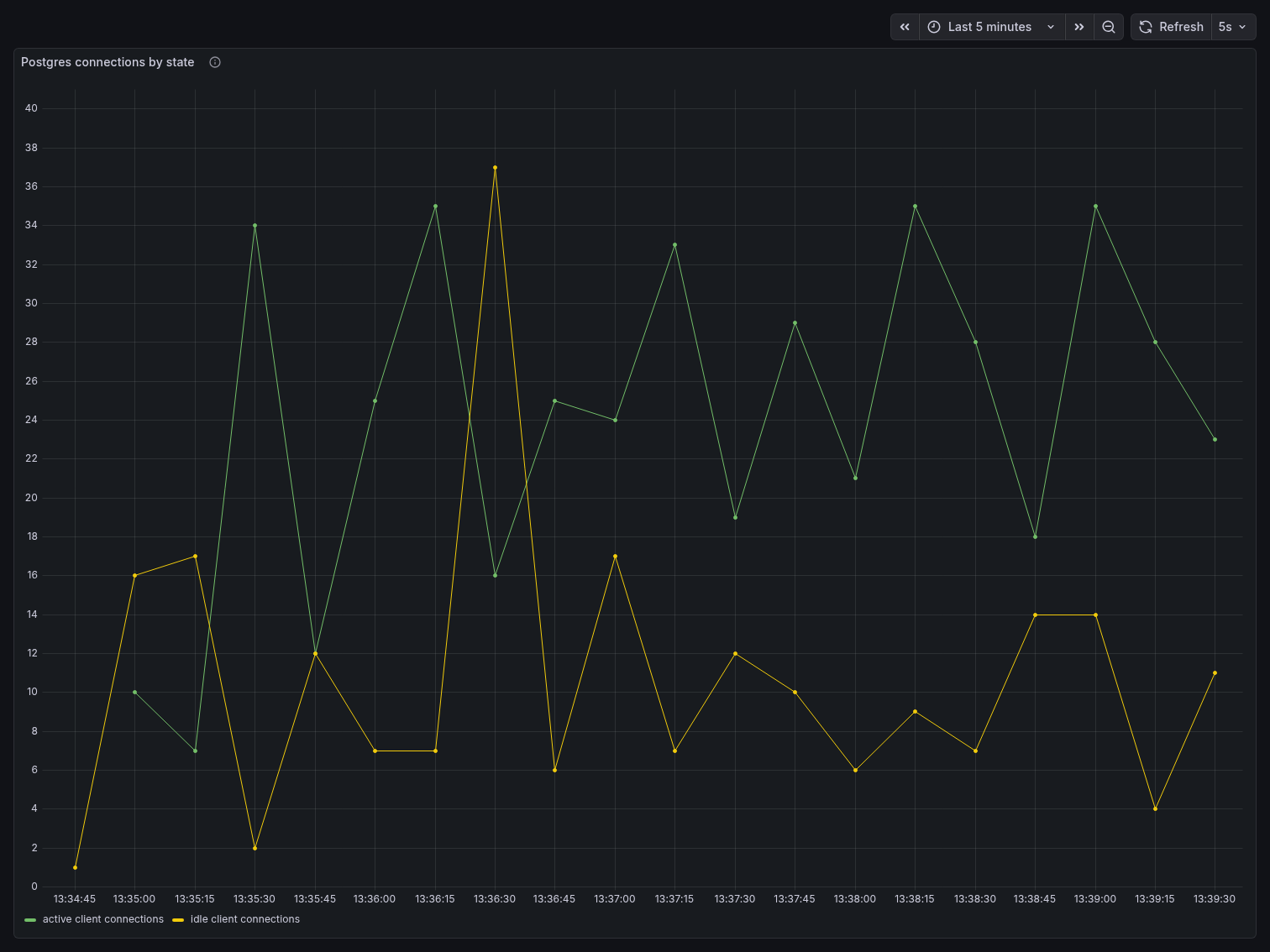Toggle active client connections series in legend
Viewport: 1270px width, 952px height.
point(102,919)
